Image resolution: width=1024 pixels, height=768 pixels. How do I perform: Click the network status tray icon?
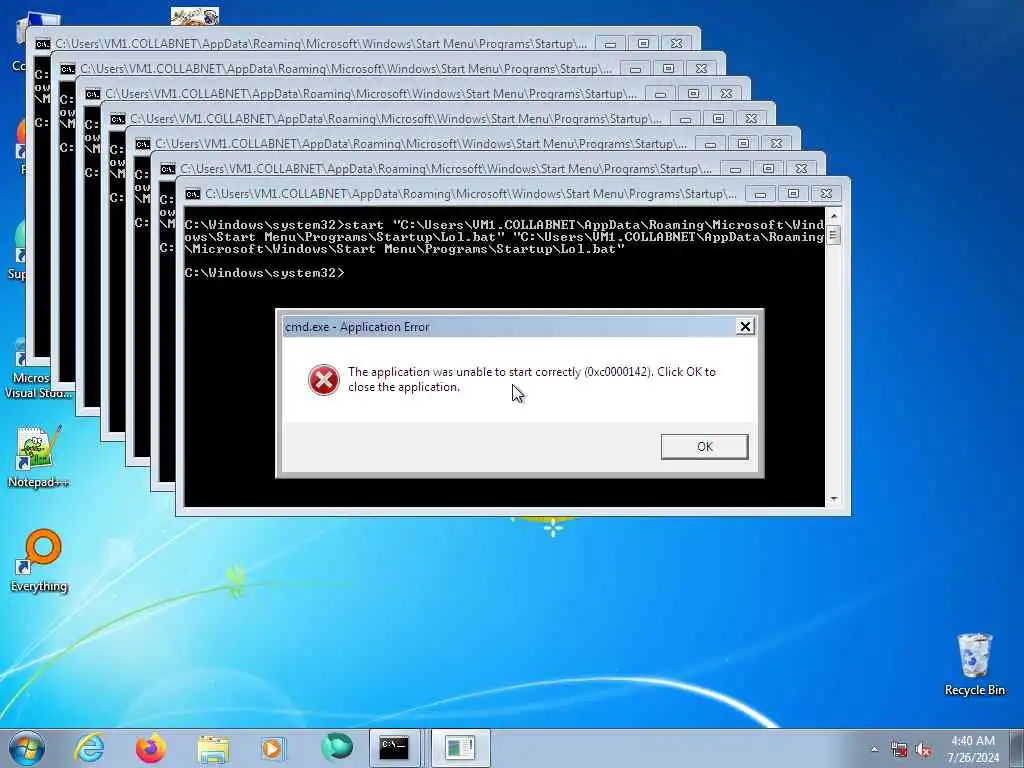tap(899, 750)
